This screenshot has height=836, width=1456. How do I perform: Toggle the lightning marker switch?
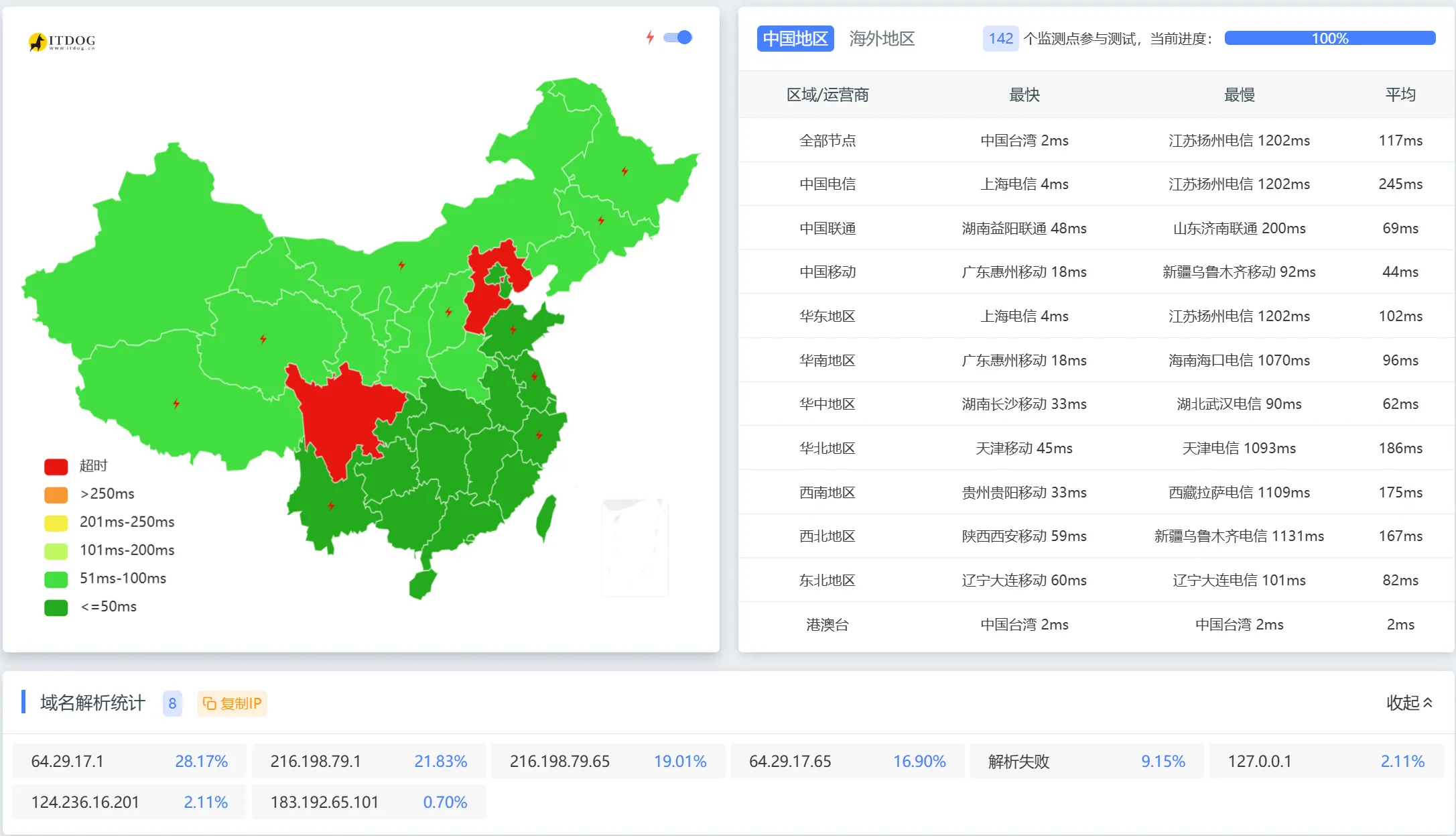(x=678, y=38)
